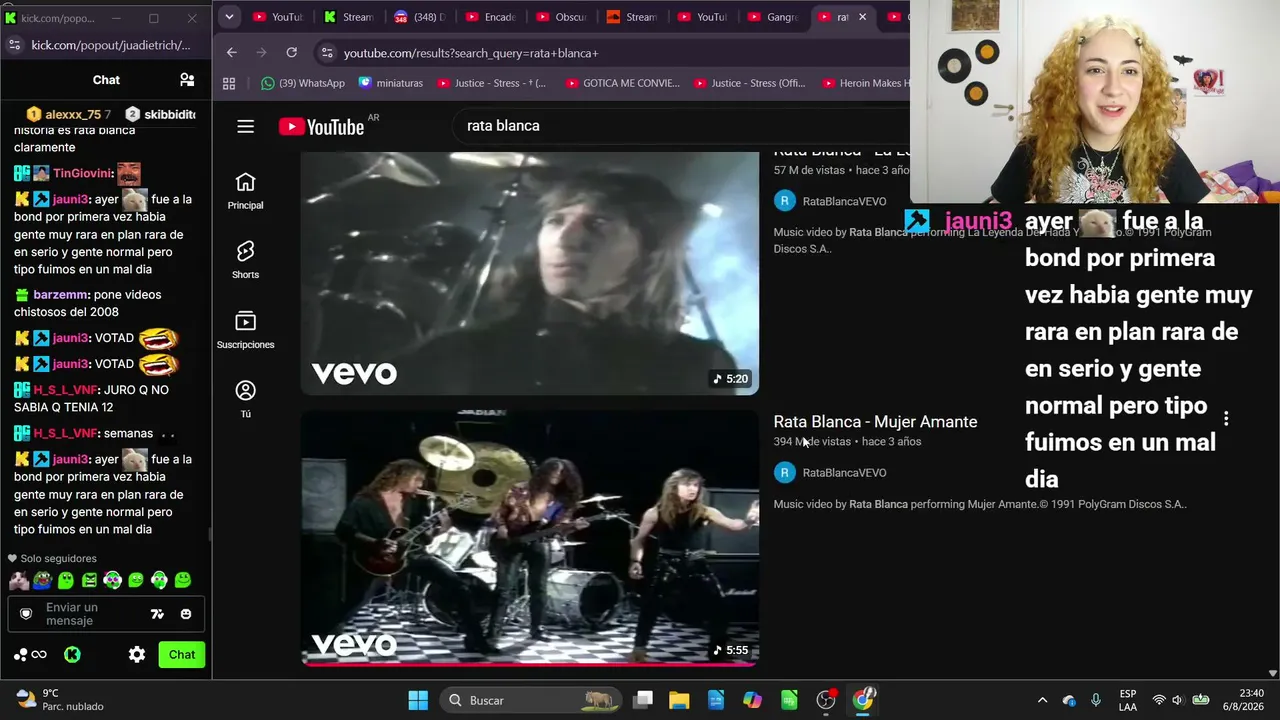Open the weather widget showing 9°C

point(60,700)
